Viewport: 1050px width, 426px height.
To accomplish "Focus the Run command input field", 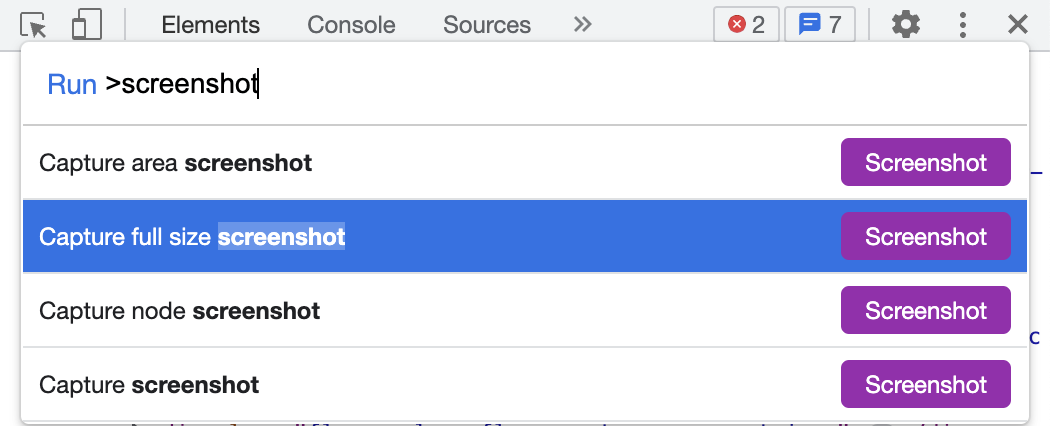I will coord(524,84).
